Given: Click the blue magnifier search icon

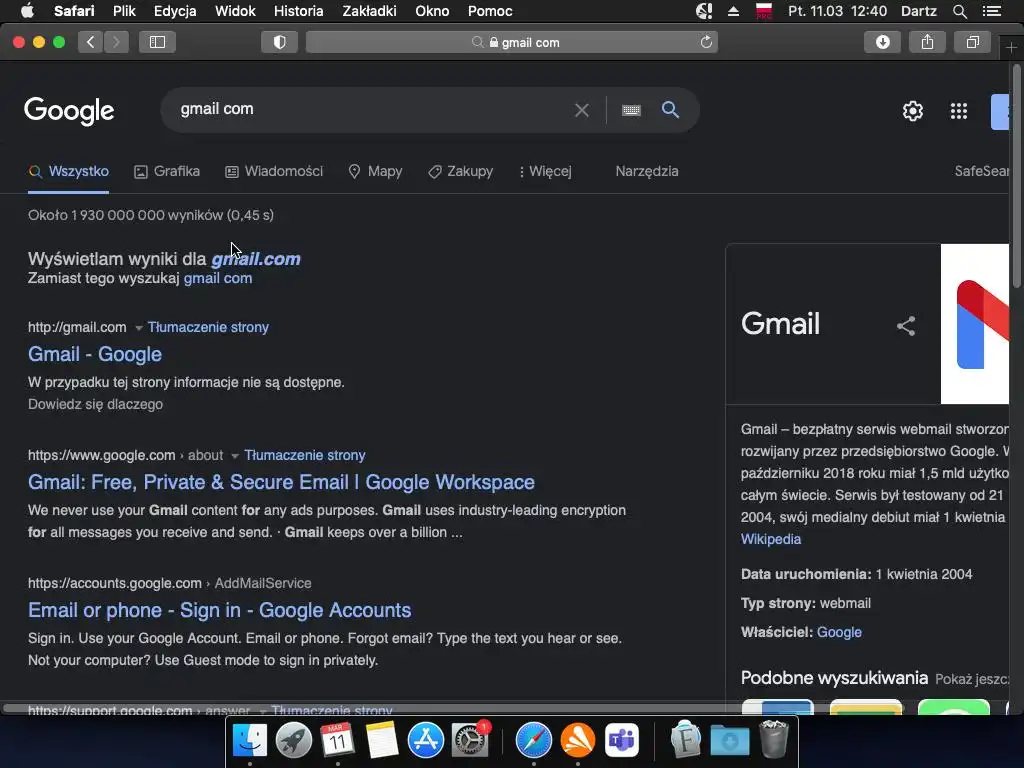Looking at the screenshot, I should 670,109.
